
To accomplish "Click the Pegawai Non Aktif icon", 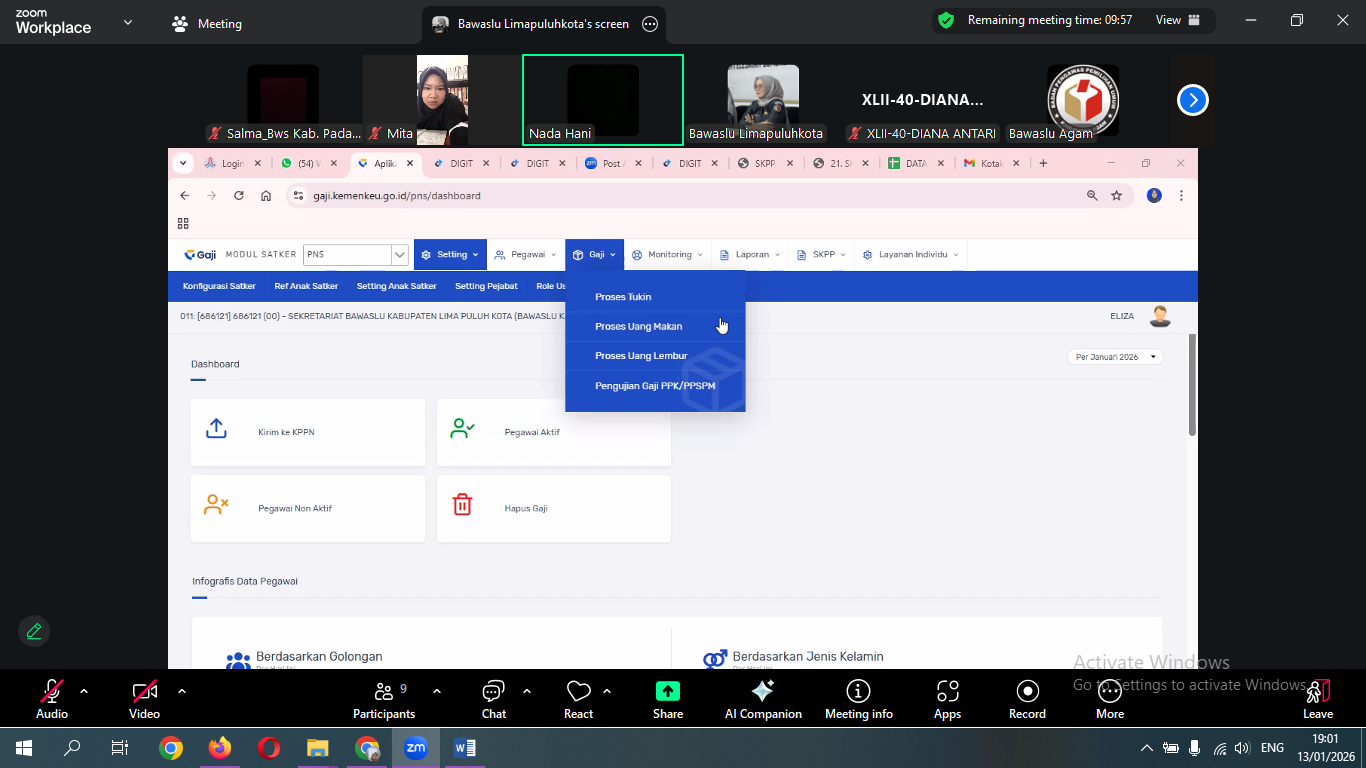I will pos(216,505).
